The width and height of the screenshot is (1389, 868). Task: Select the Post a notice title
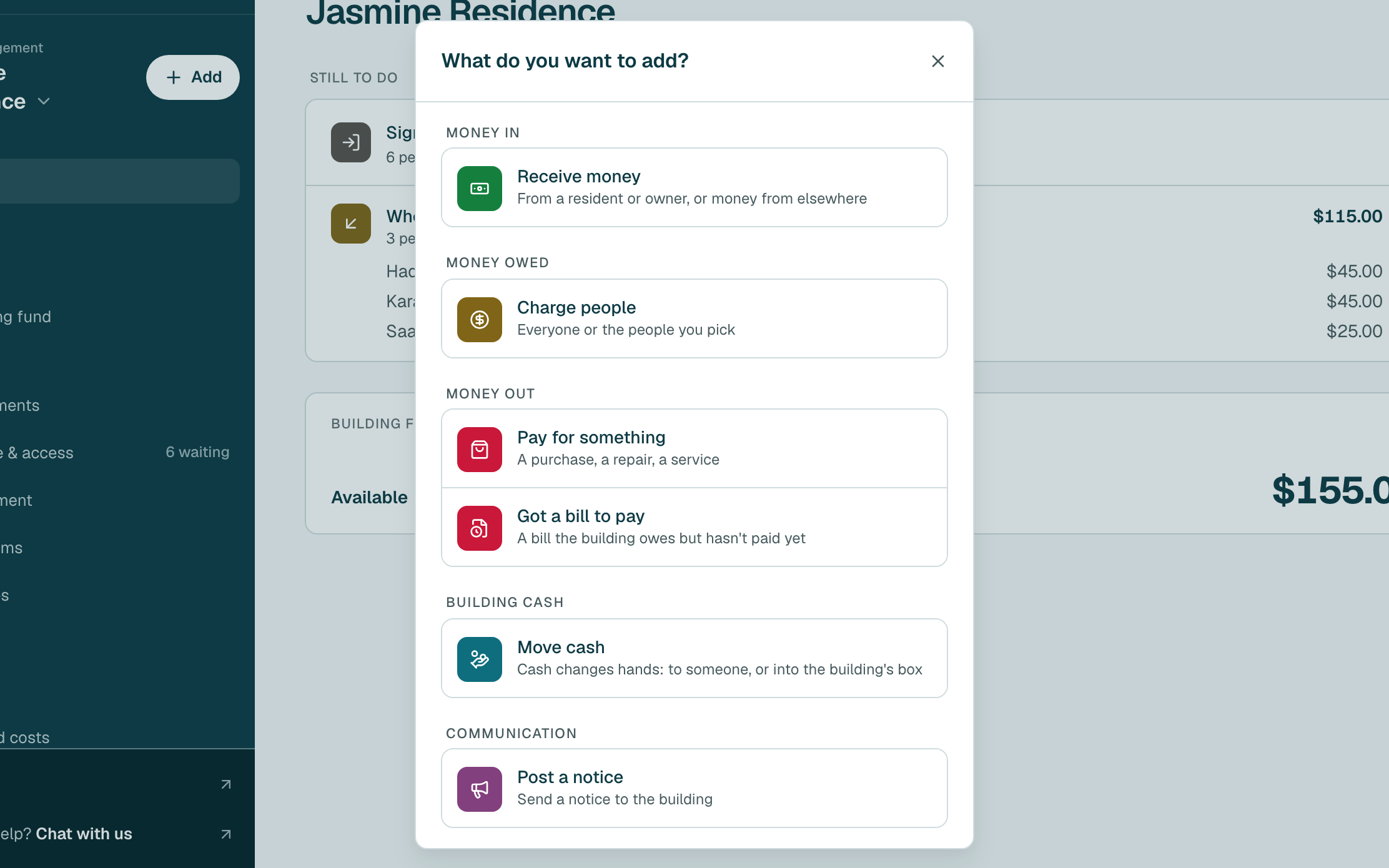coord(570,777)
